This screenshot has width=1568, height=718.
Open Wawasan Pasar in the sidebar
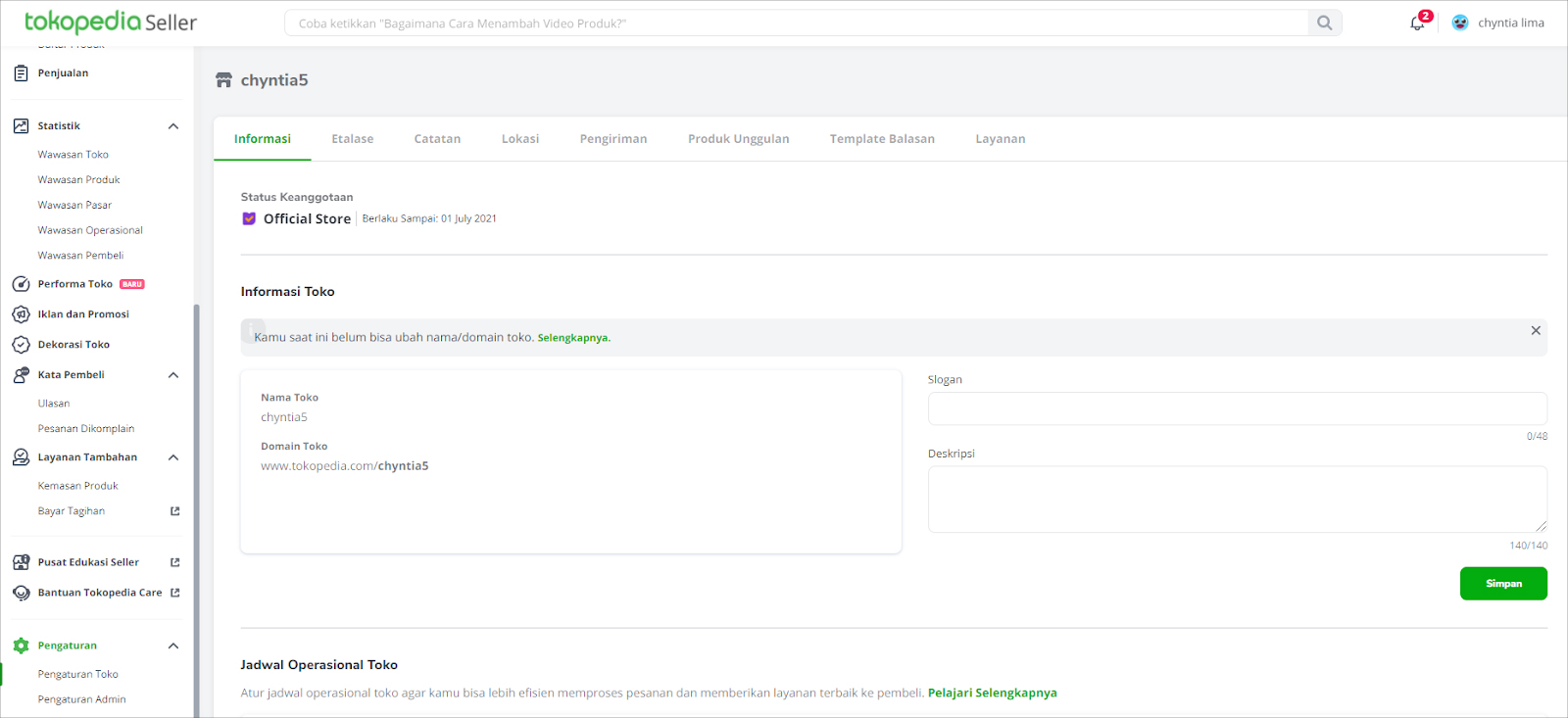(x=75, y=206)
